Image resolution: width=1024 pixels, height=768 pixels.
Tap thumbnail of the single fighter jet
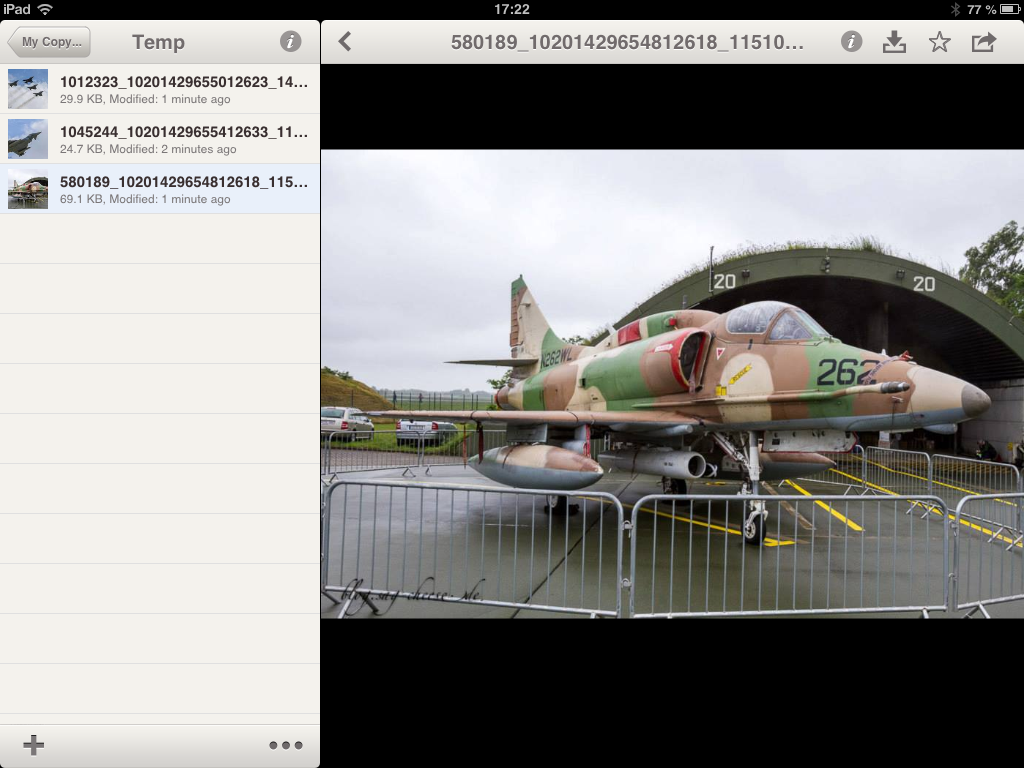point(28,139)
